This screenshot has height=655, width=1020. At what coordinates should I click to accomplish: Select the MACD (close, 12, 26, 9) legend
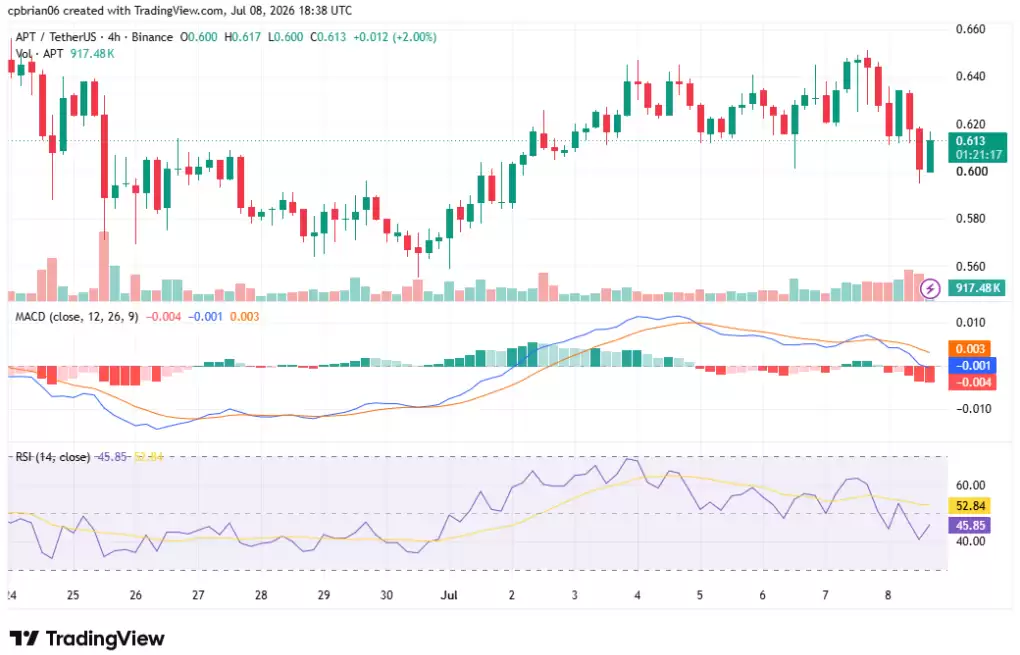click(76, 317)
